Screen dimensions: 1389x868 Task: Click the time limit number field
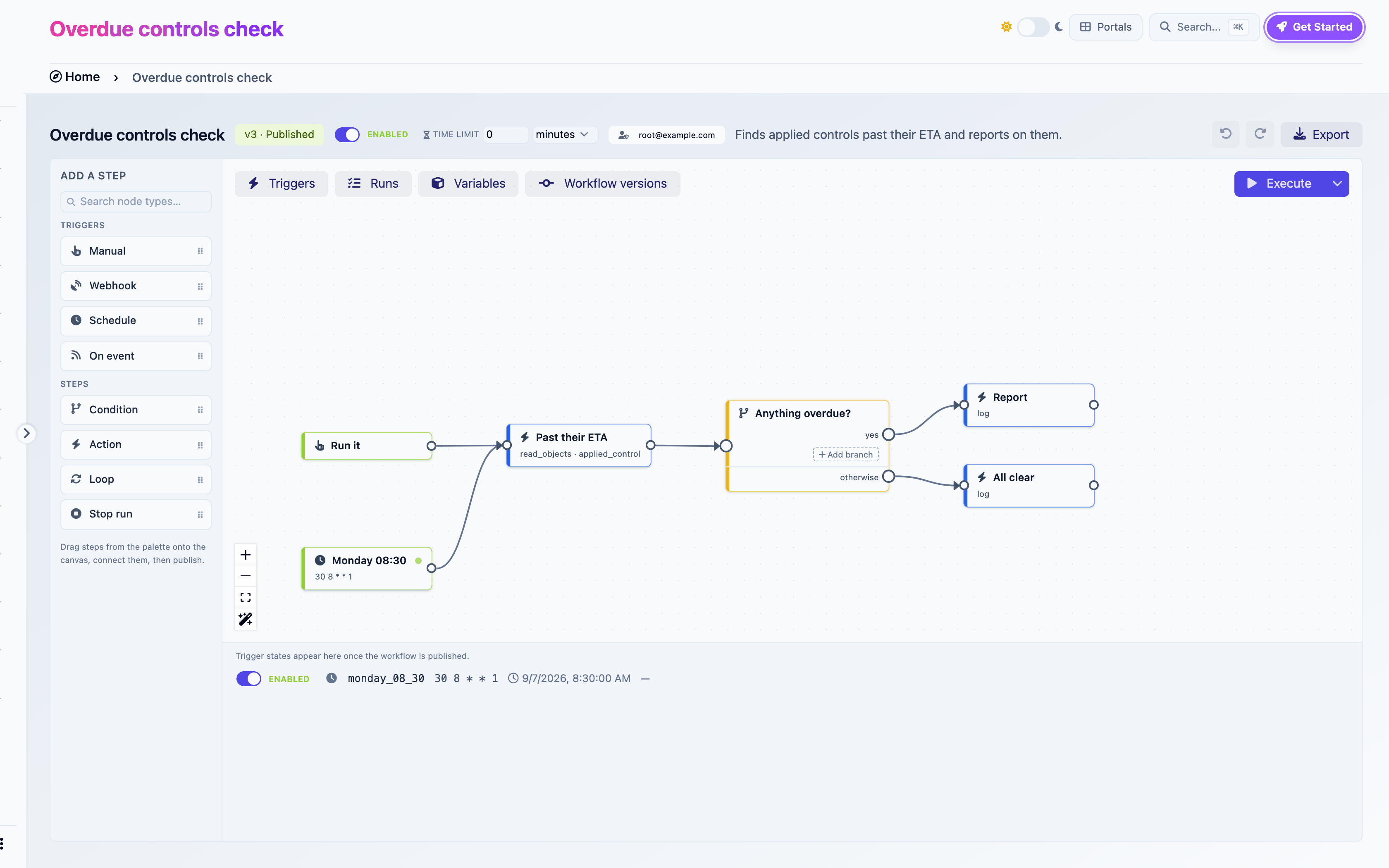505,134
